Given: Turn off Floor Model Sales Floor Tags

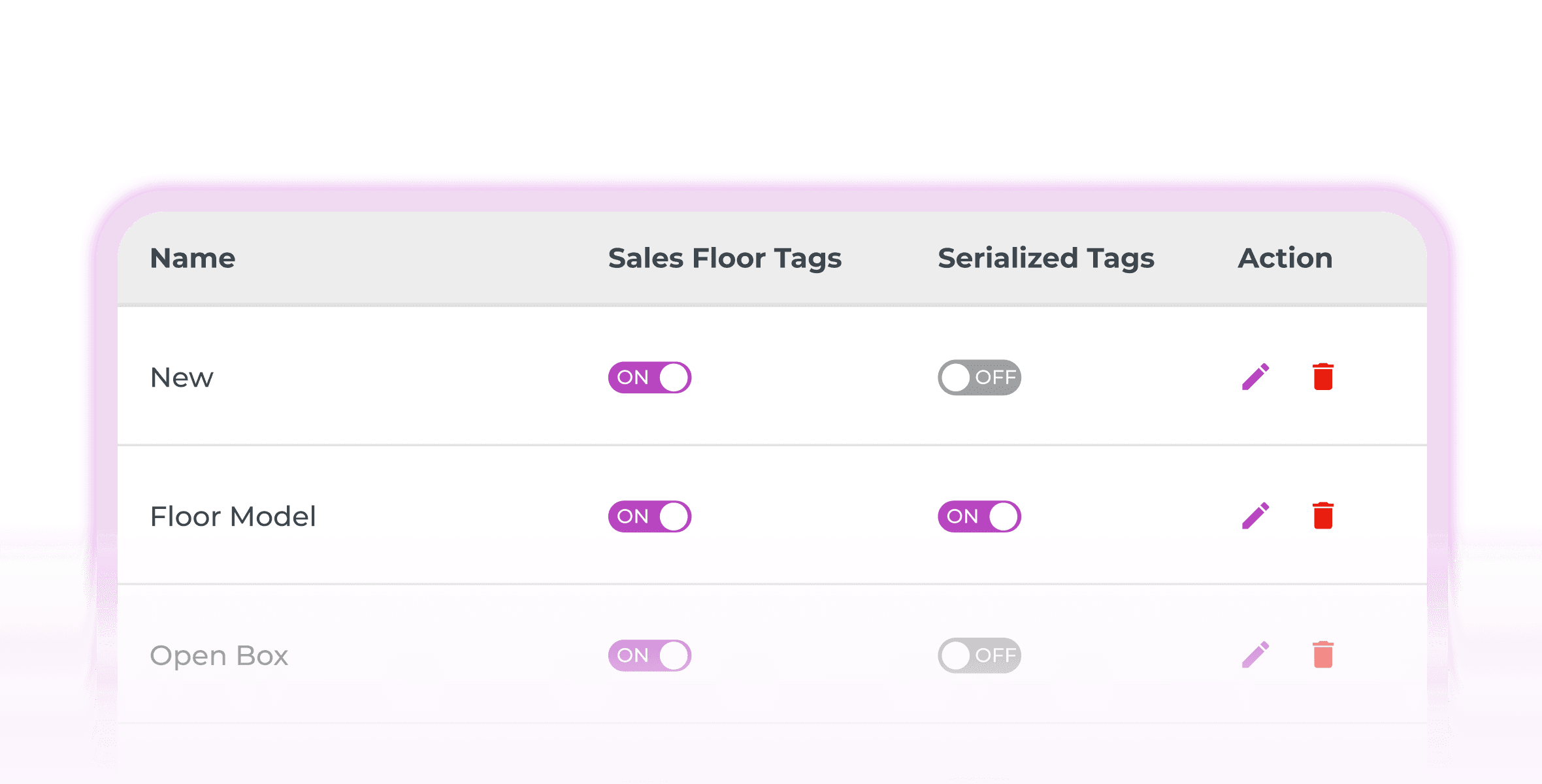Looking at the screenshot, I should tap(649, 517).
